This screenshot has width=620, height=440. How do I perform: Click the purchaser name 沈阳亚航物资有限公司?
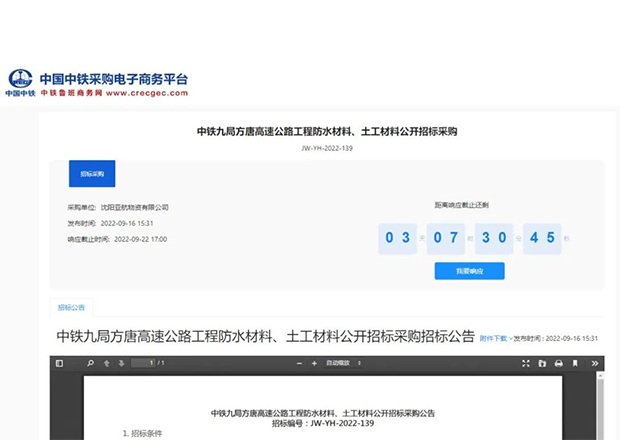pos(134,208)
